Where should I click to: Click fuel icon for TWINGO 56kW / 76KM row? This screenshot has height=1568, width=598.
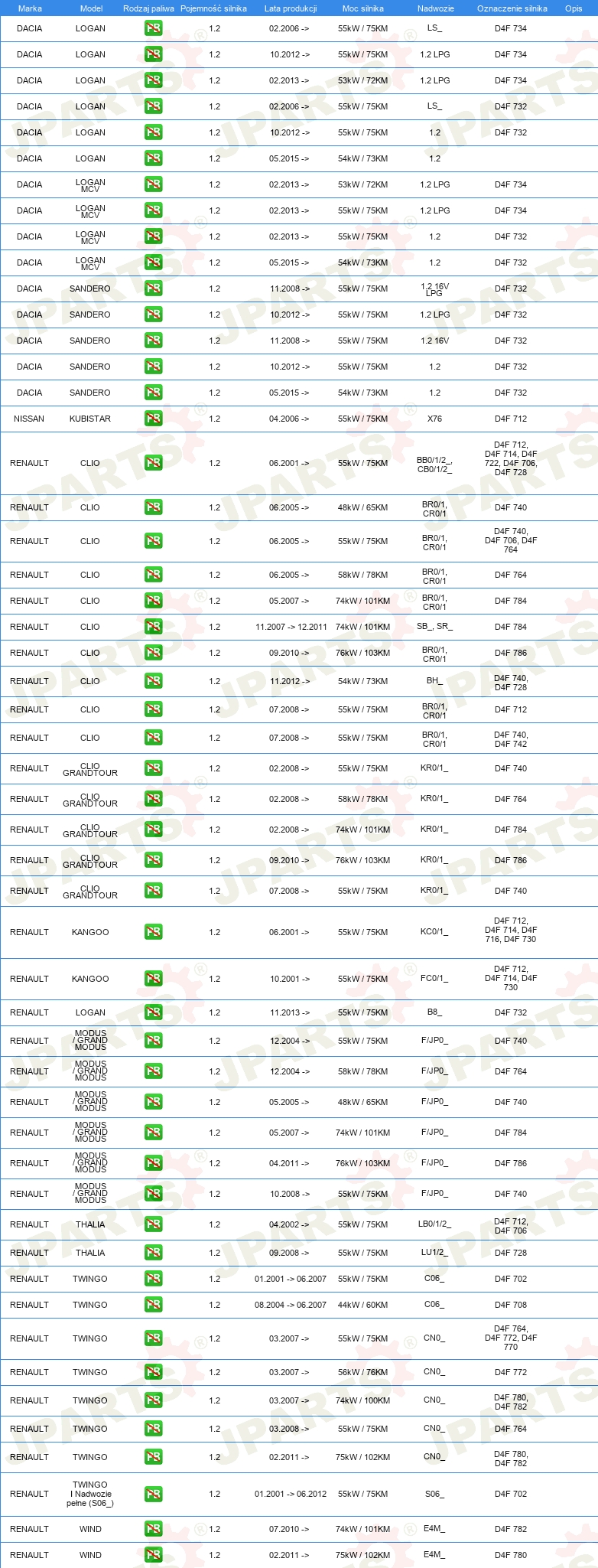[154, 1372]
